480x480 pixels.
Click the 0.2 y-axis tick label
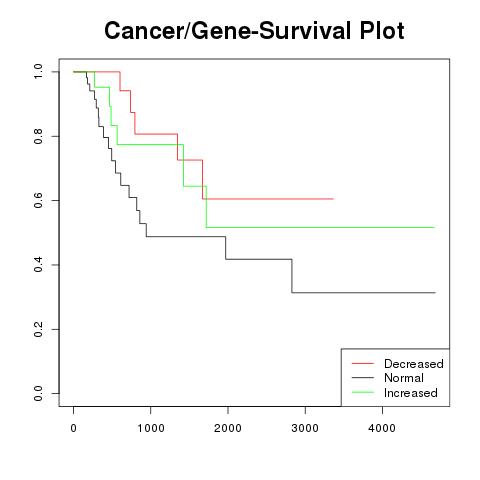pyautogui.click(x=38, y=329)
